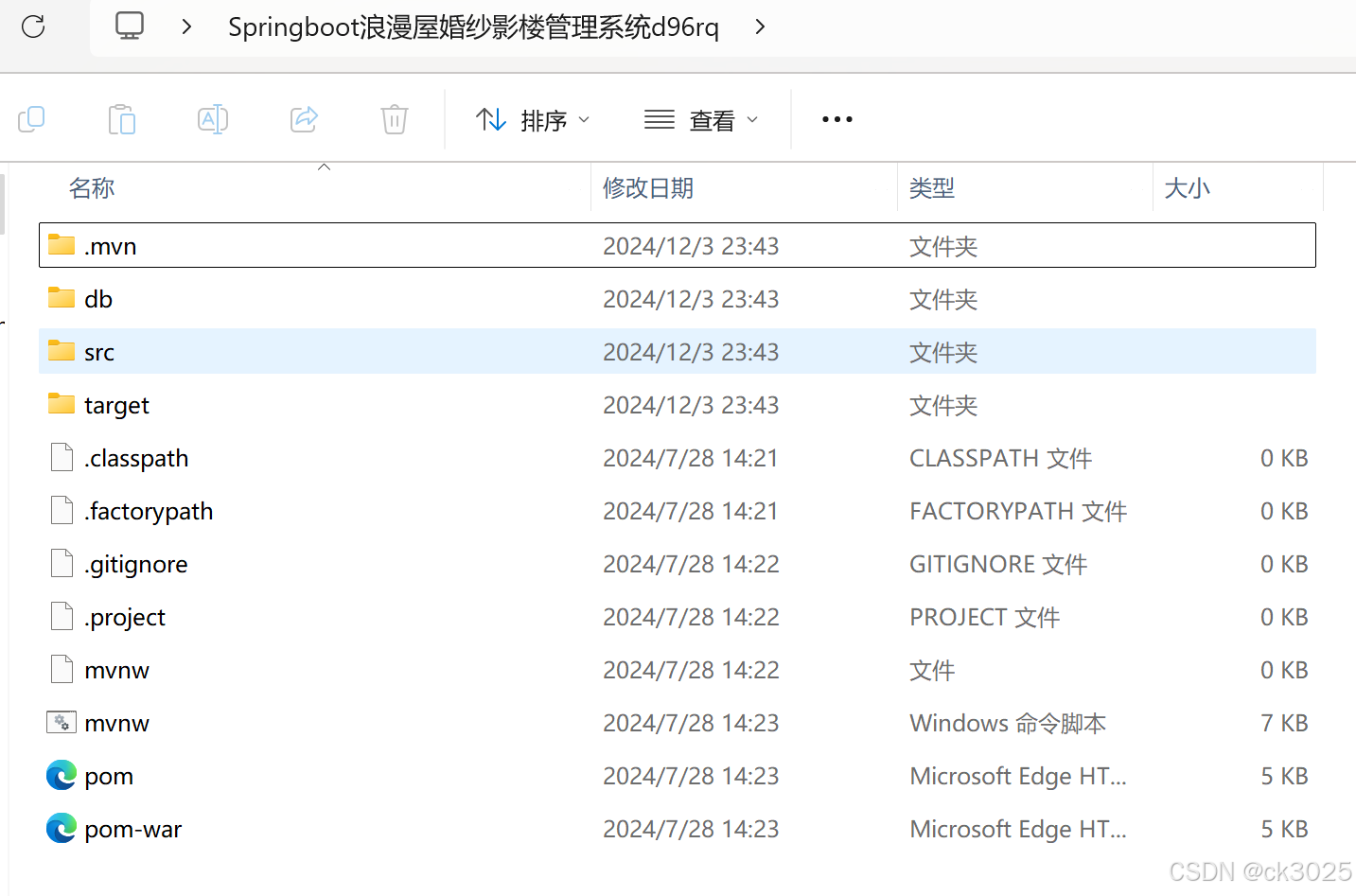Click the .gitignore date 2024/7/28 14:22
The image size is (1356, 896).
(x=691, y=565)
